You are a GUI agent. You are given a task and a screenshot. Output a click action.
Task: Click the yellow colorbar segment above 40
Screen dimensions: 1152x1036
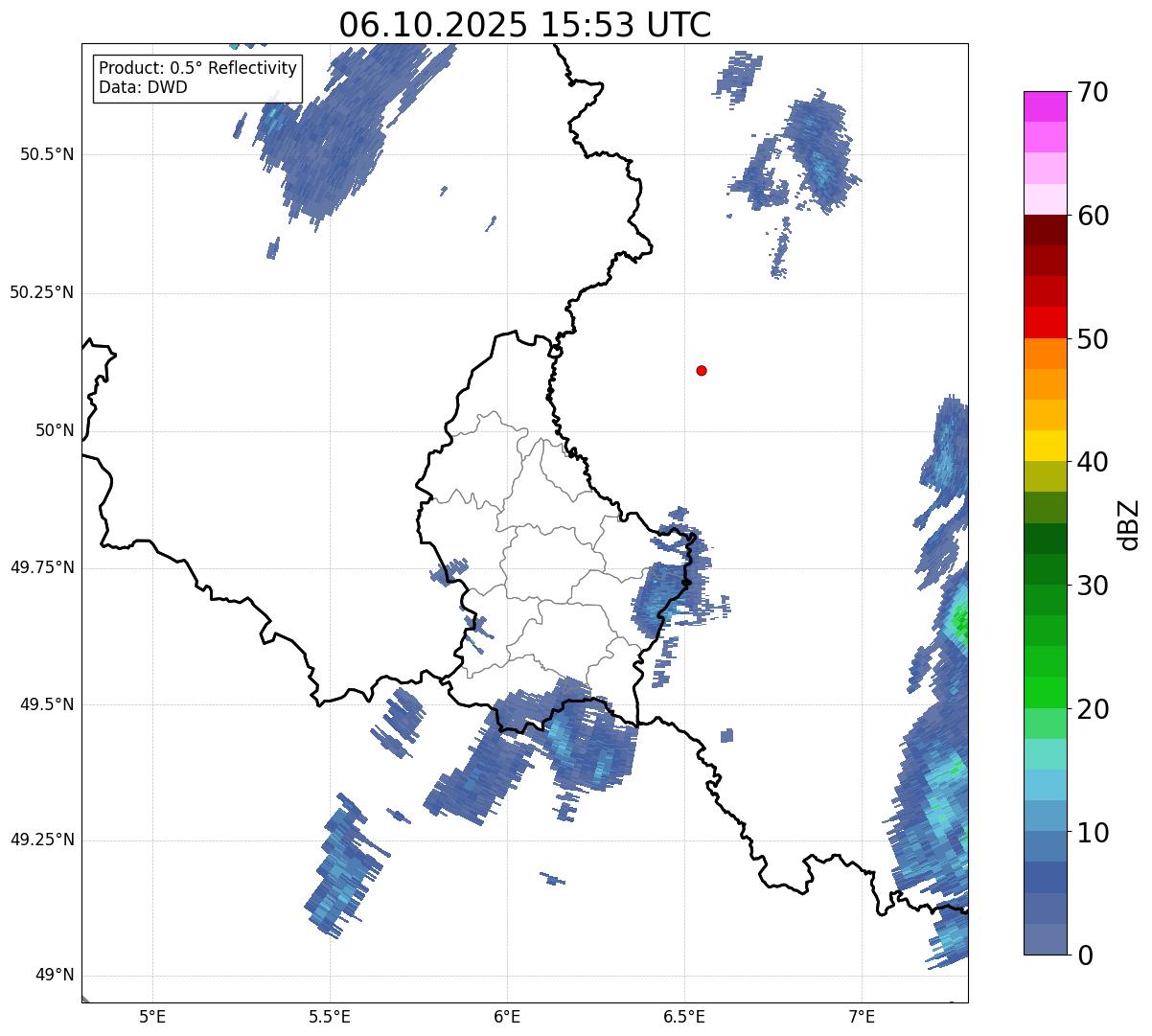[x=1045, y=446]
